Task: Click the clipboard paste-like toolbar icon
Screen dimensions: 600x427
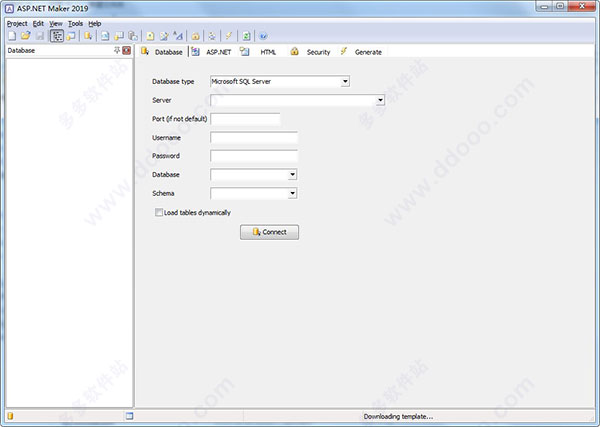Action: tap(133, 36)
